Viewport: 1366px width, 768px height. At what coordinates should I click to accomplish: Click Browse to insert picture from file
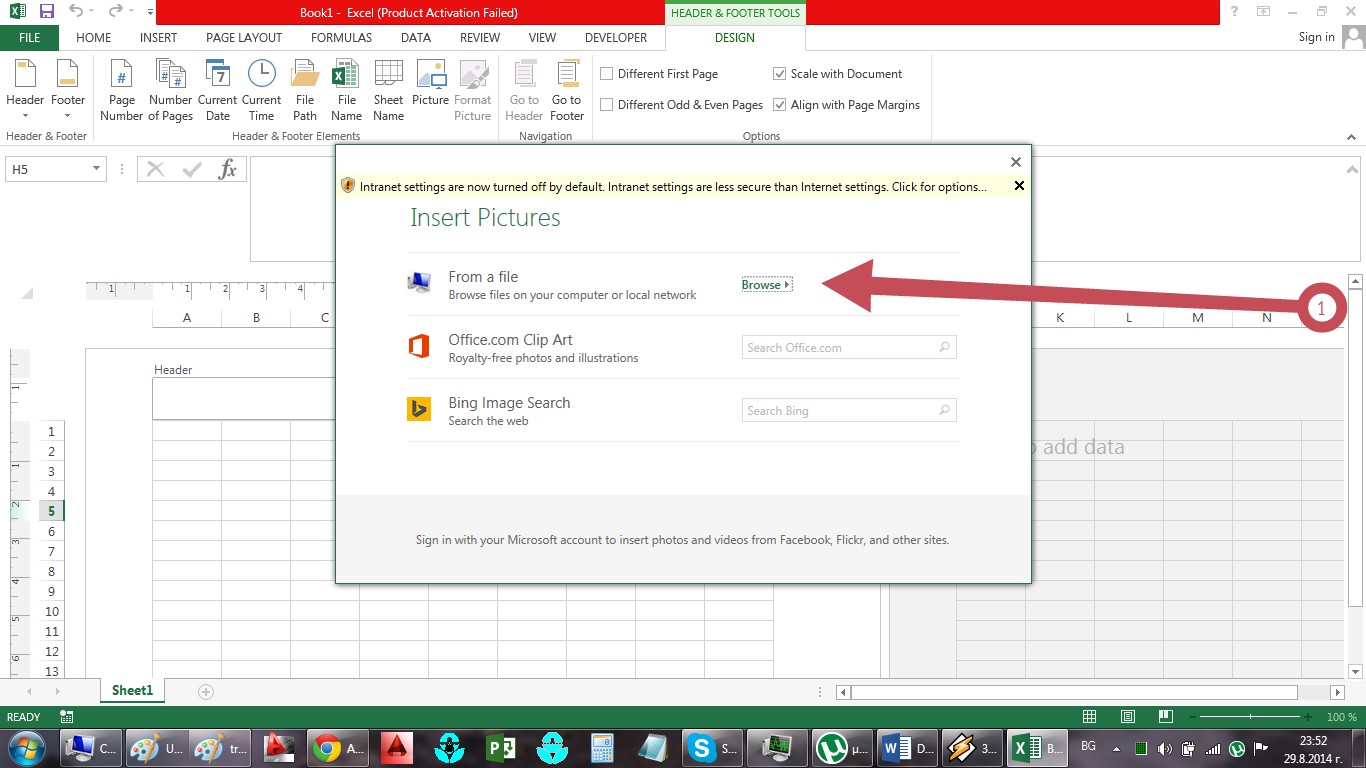click(x=766, y=285)
